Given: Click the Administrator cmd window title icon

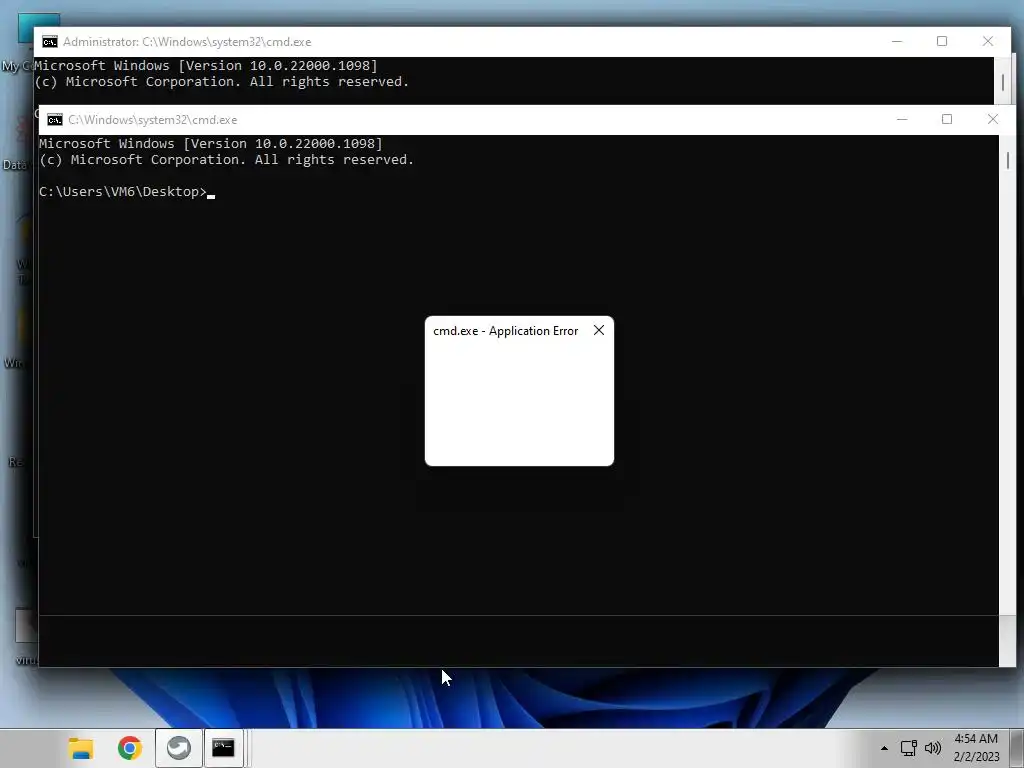Looking at the screenshot, I should point(50,42).
